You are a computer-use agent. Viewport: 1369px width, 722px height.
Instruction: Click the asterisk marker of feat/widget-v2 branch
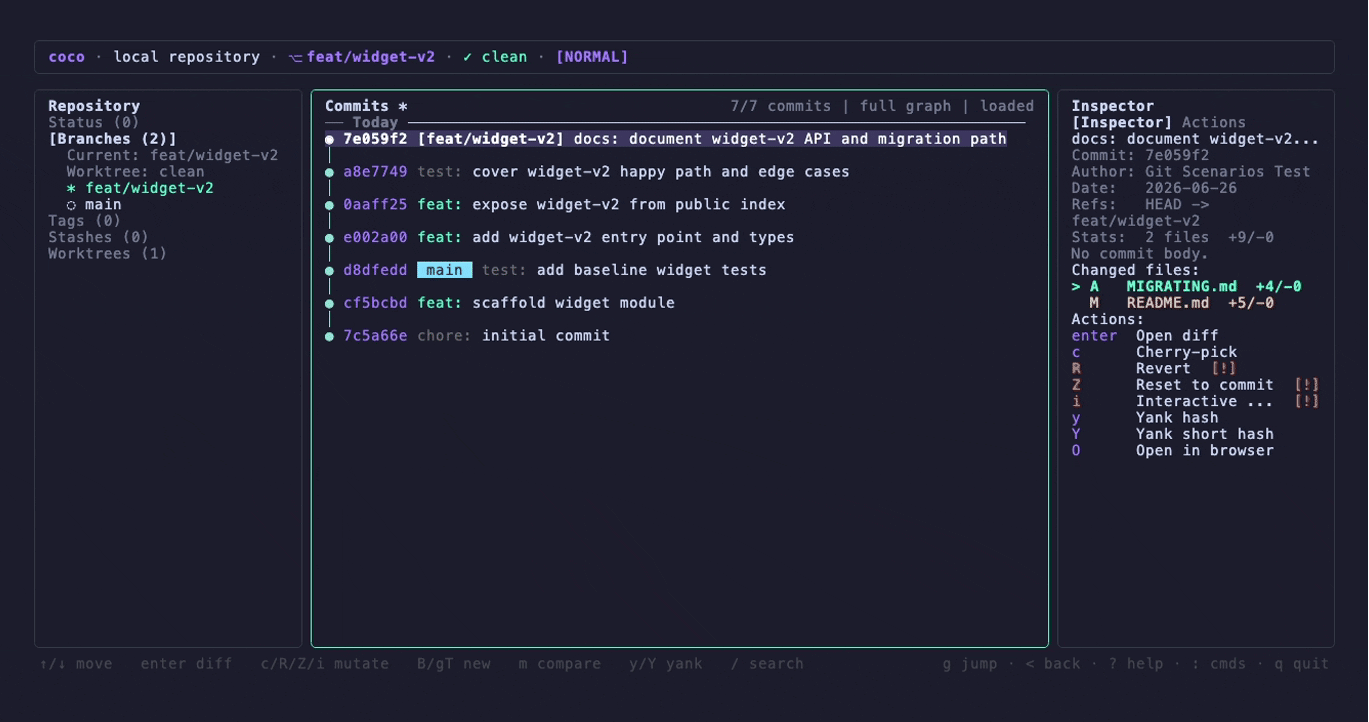(71, 188)
